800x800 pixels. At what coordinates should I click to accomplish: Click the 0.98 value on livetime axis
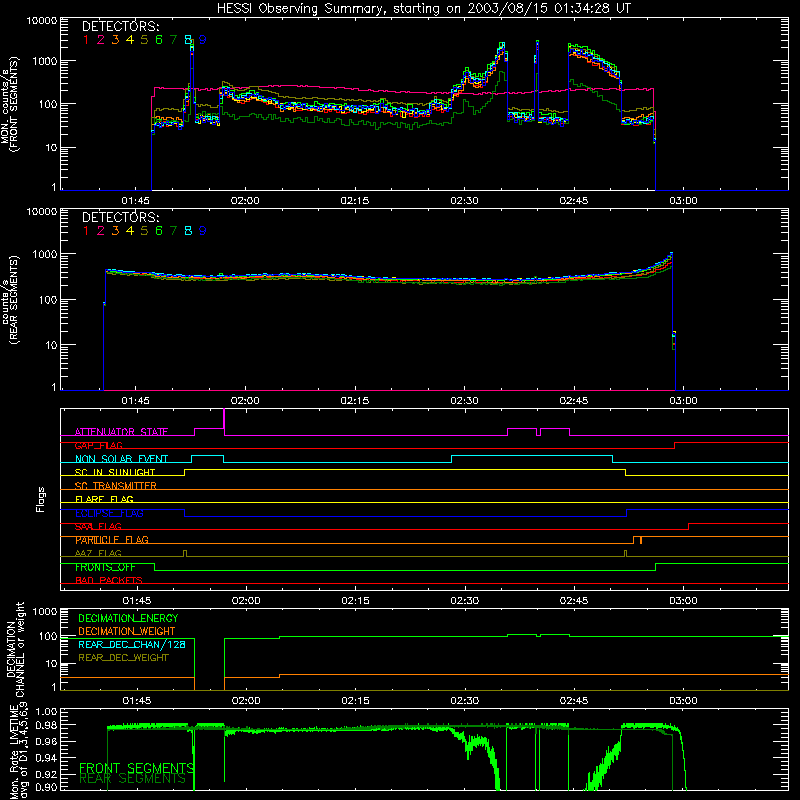pyautogui.click(x=46, y=725)
